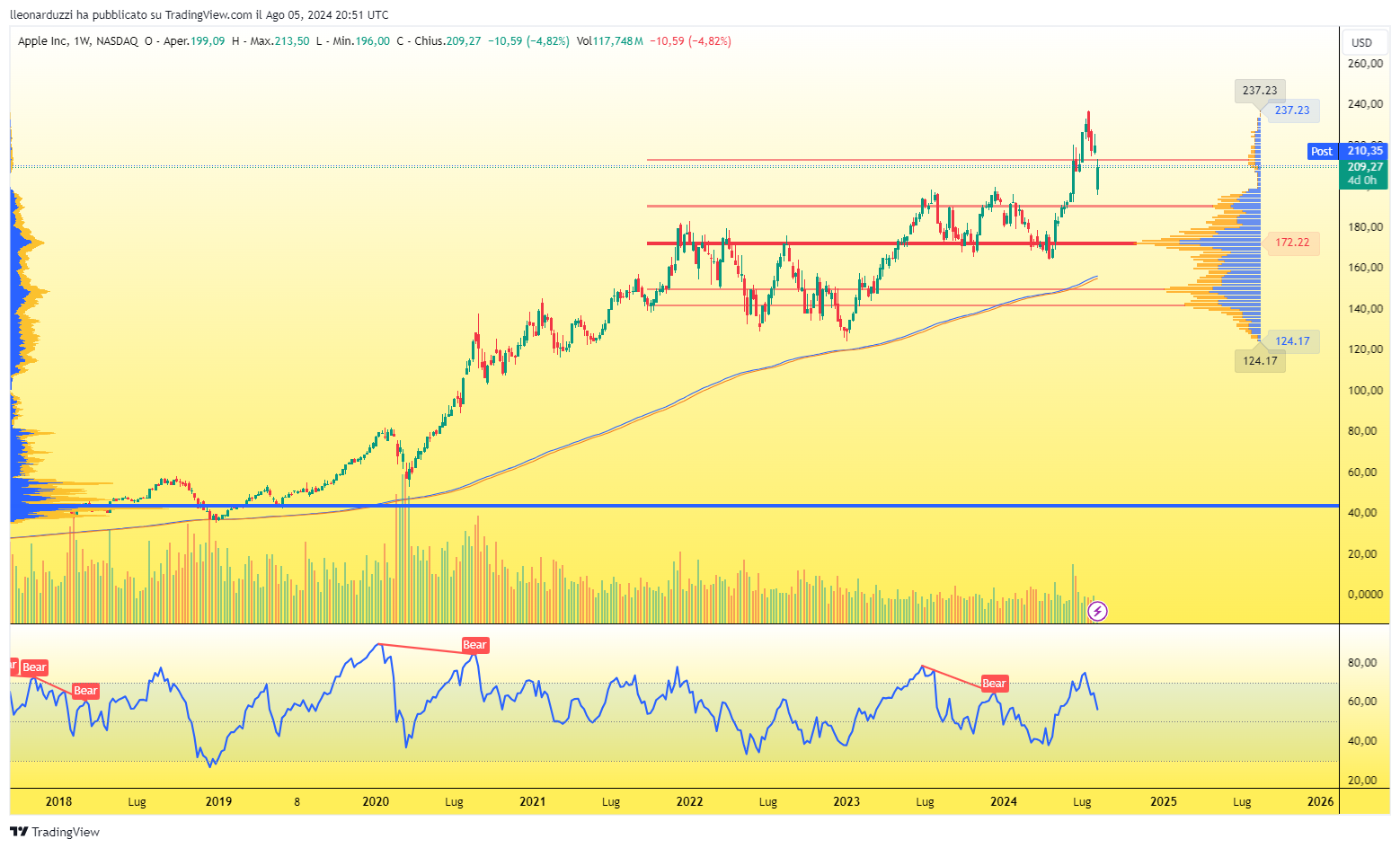Click the Vol 117,748M legend value

[x=610, y=41]
